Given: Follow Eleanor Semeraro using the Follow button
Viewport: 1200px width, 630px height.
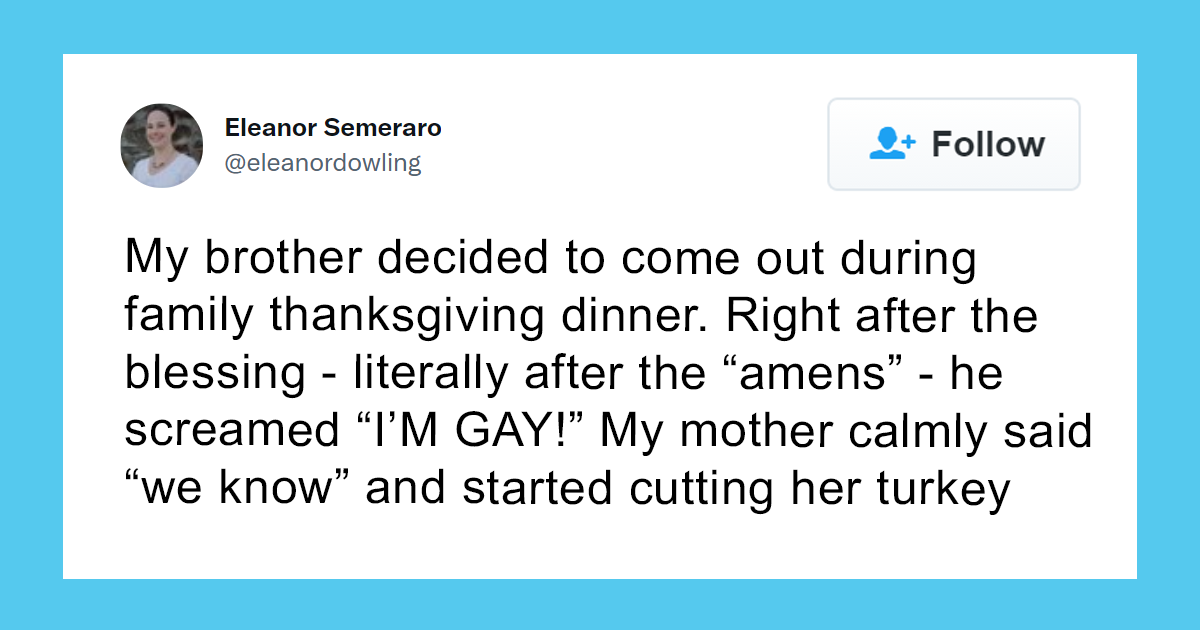Looking at the screenshot, I should [x=953, y=144].
